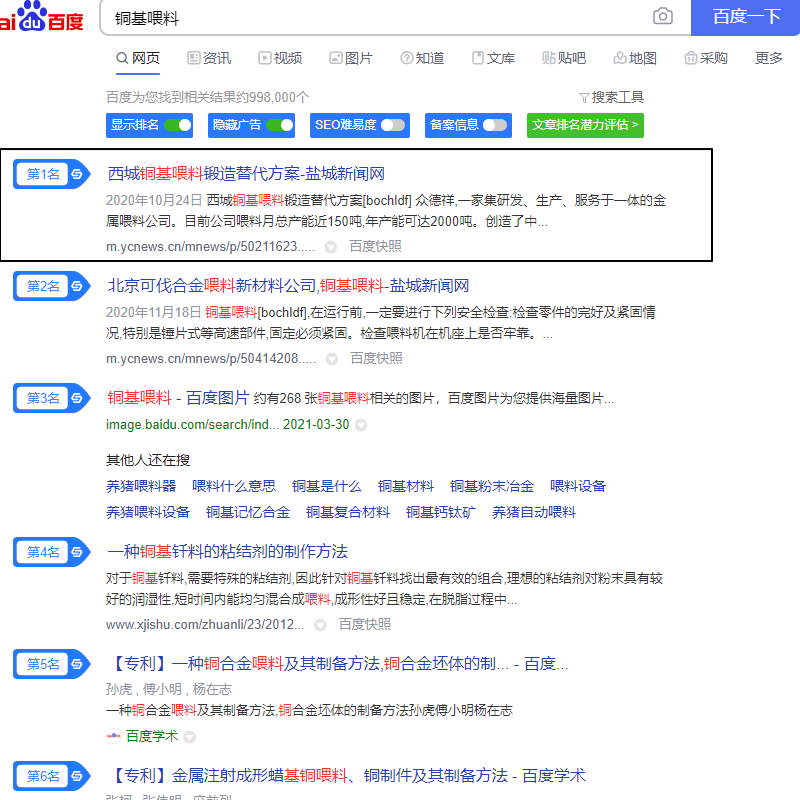This screenshot has height=800, width=800.
Task: Open patent result 金属注射成形蜡基铜喂料
Action: [x=346, y=776]
